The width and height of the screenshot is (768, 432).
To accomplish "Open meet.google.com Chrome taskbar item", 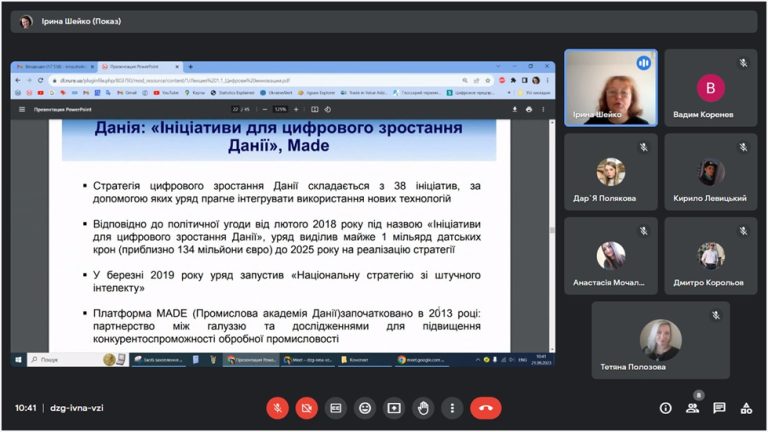I will point(422,360).
